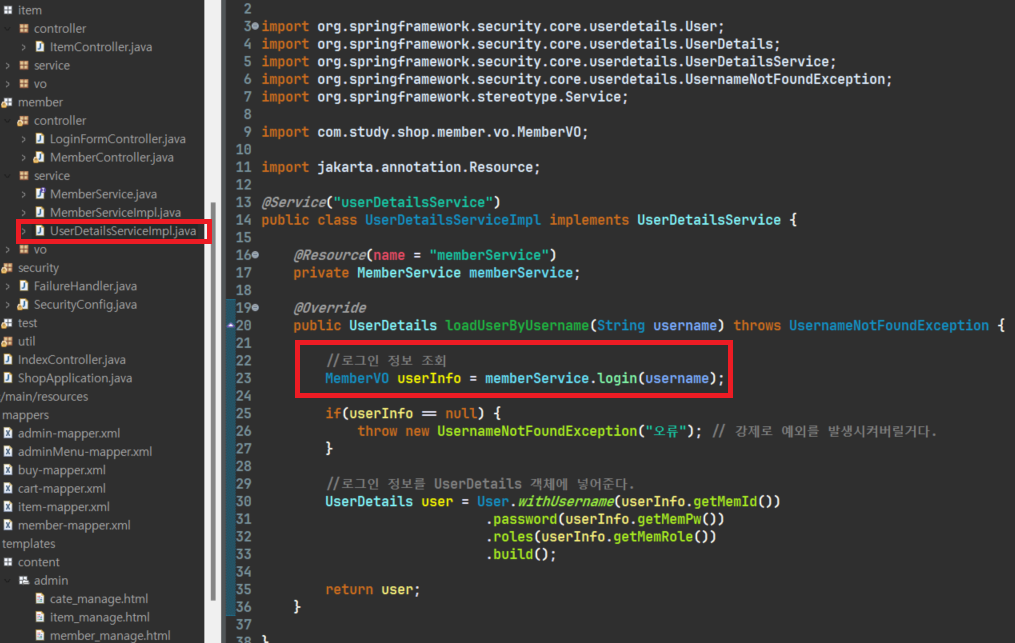Click the cate_manage.html file icon
Screen dimensions: 1015x643
(x=39, y=599)
